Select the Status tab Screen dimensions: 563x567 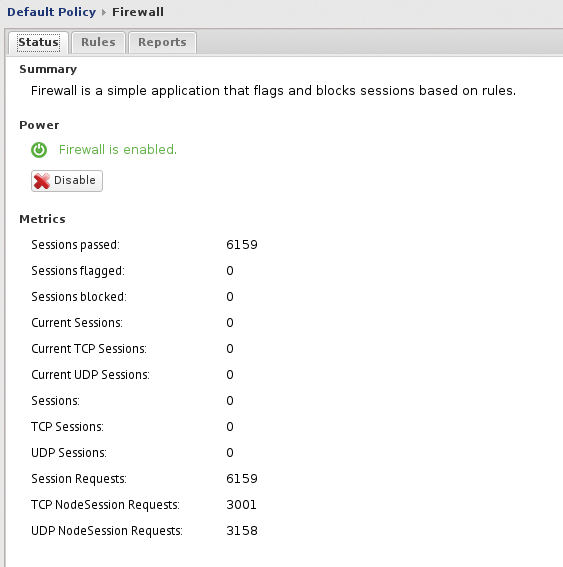(x=38, y=42)
